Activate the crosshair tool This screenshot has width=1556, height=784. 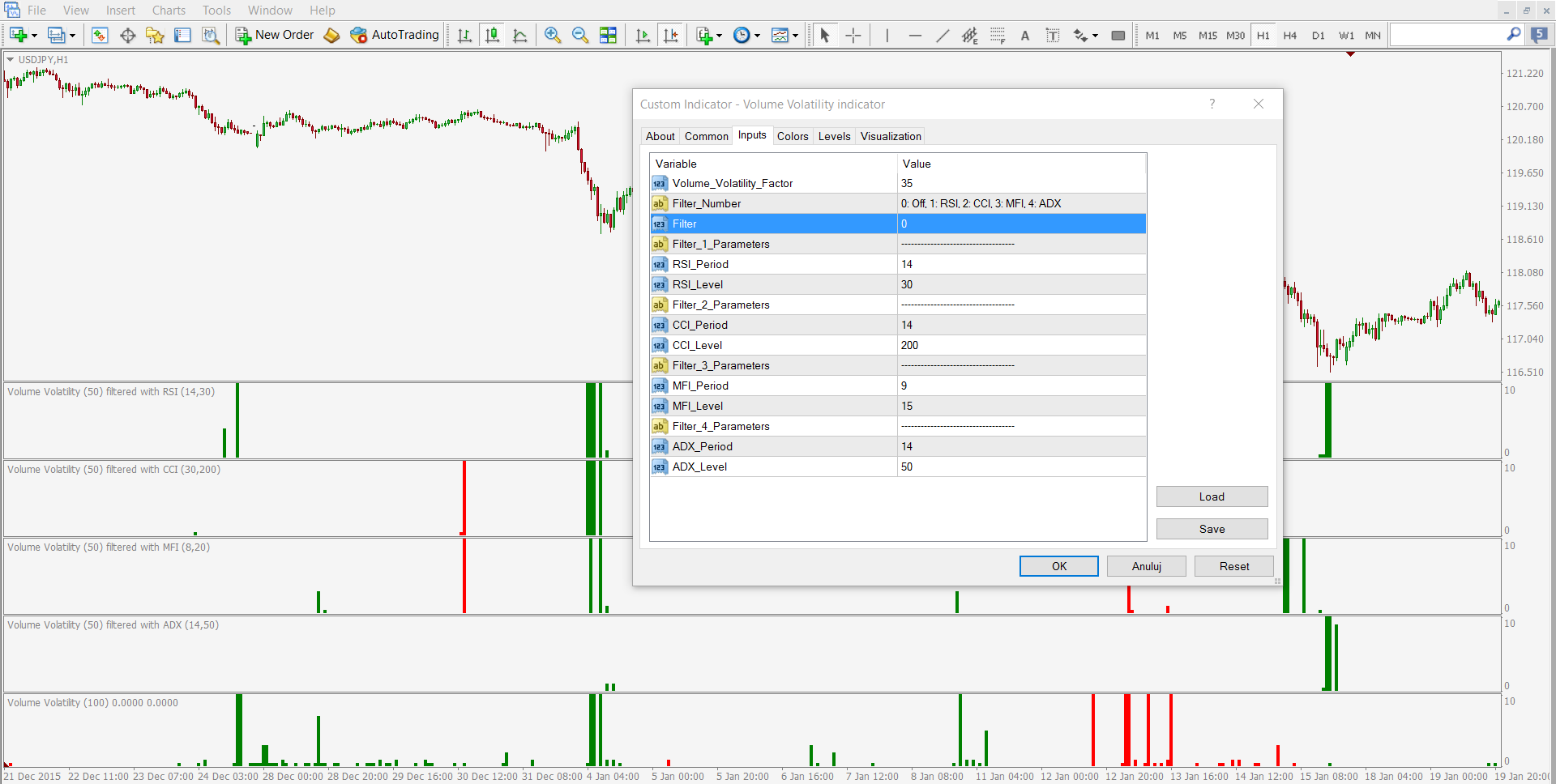pyautogui.click(x=853, y=35)
